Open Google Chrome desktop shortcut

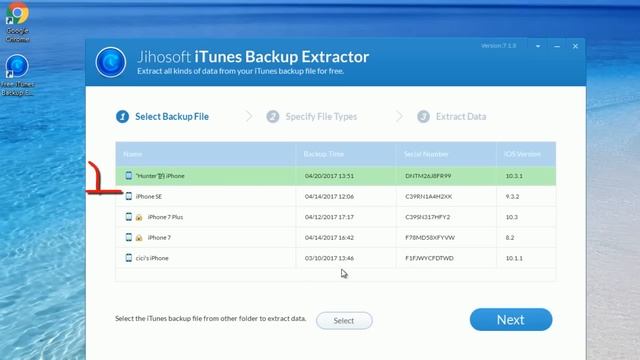click(17, 22)
